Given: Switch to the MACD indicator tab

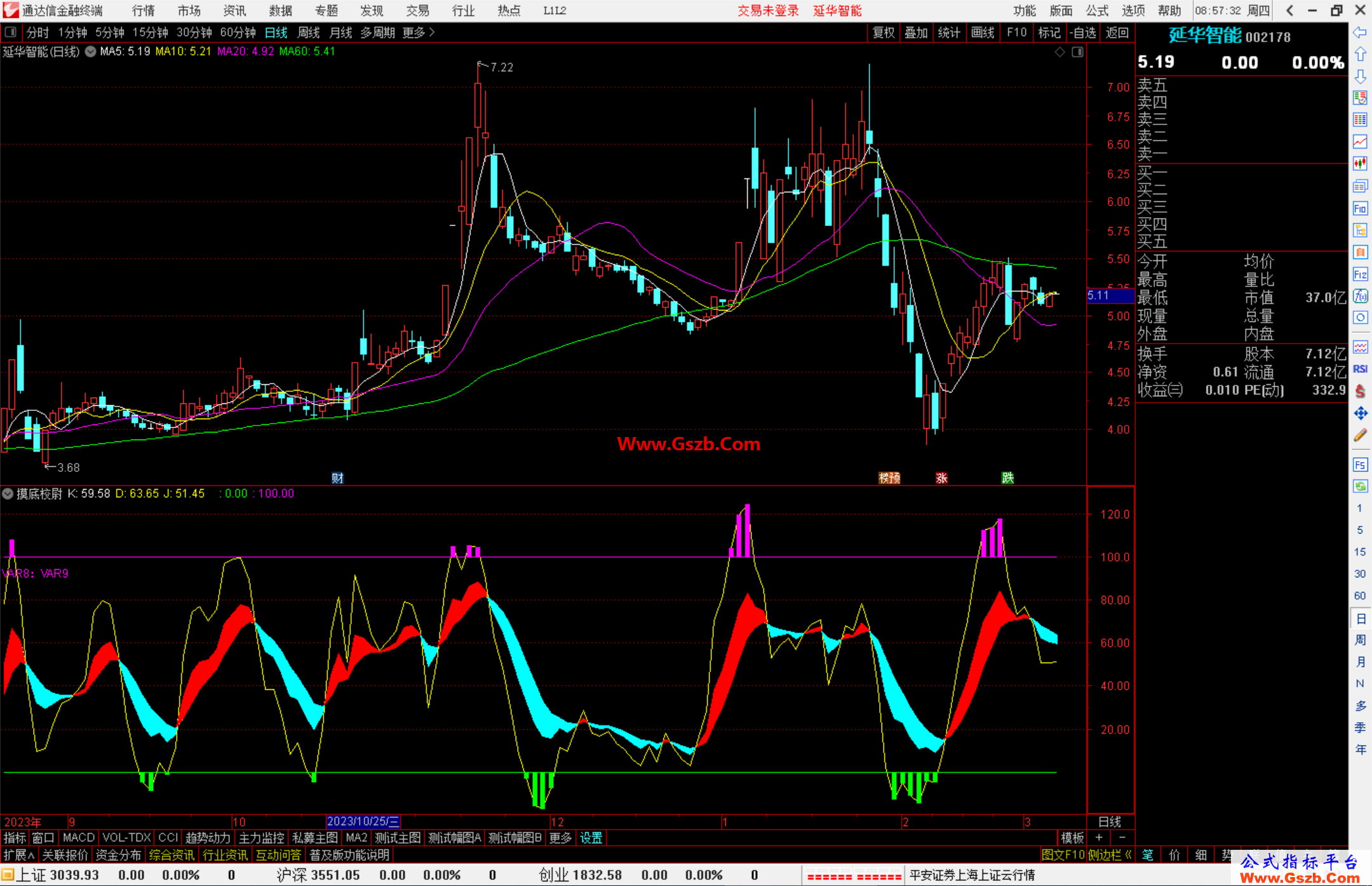Looking at the screenshot, I should pos(79,838).
